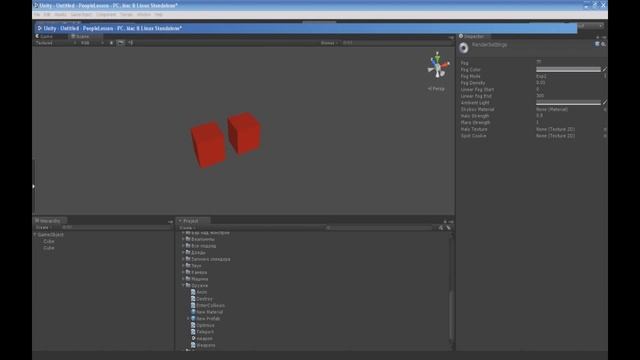Click the Камера folder icon
This screenshot has width=640, height=360.
pos(188,272)
